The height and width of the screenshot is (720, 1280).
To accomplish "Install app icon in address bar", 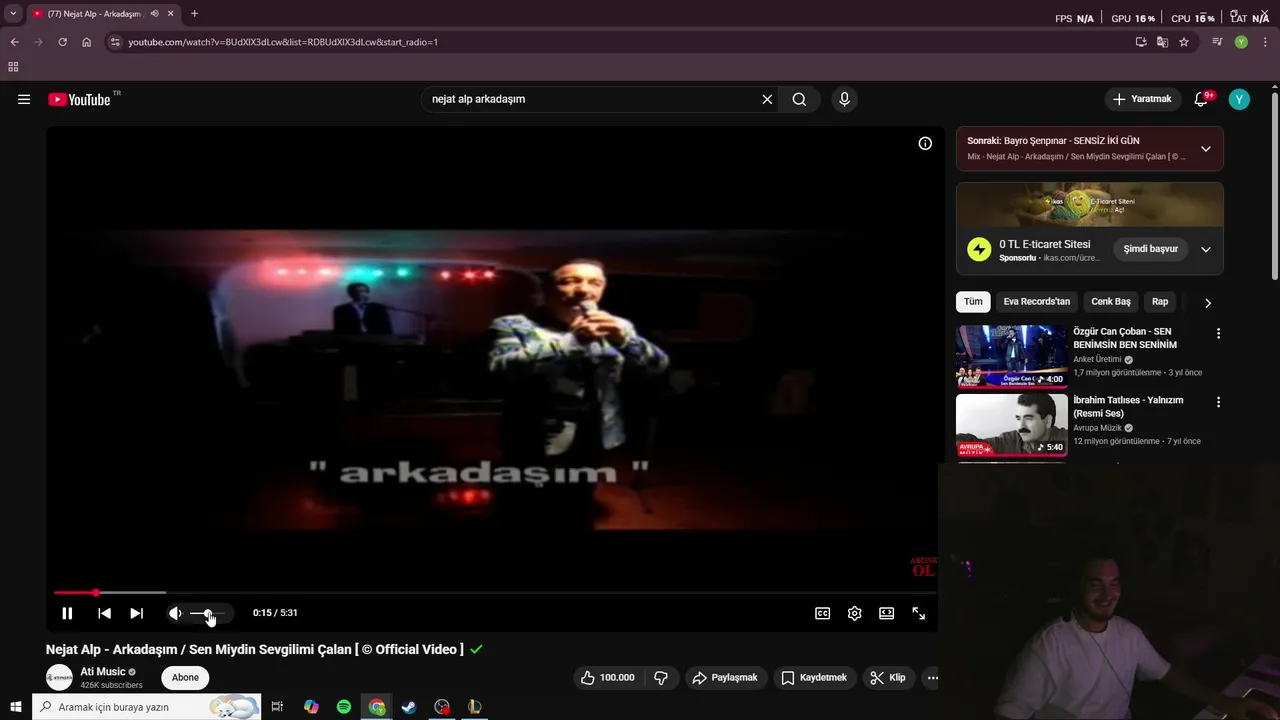I will (1141, 42).
